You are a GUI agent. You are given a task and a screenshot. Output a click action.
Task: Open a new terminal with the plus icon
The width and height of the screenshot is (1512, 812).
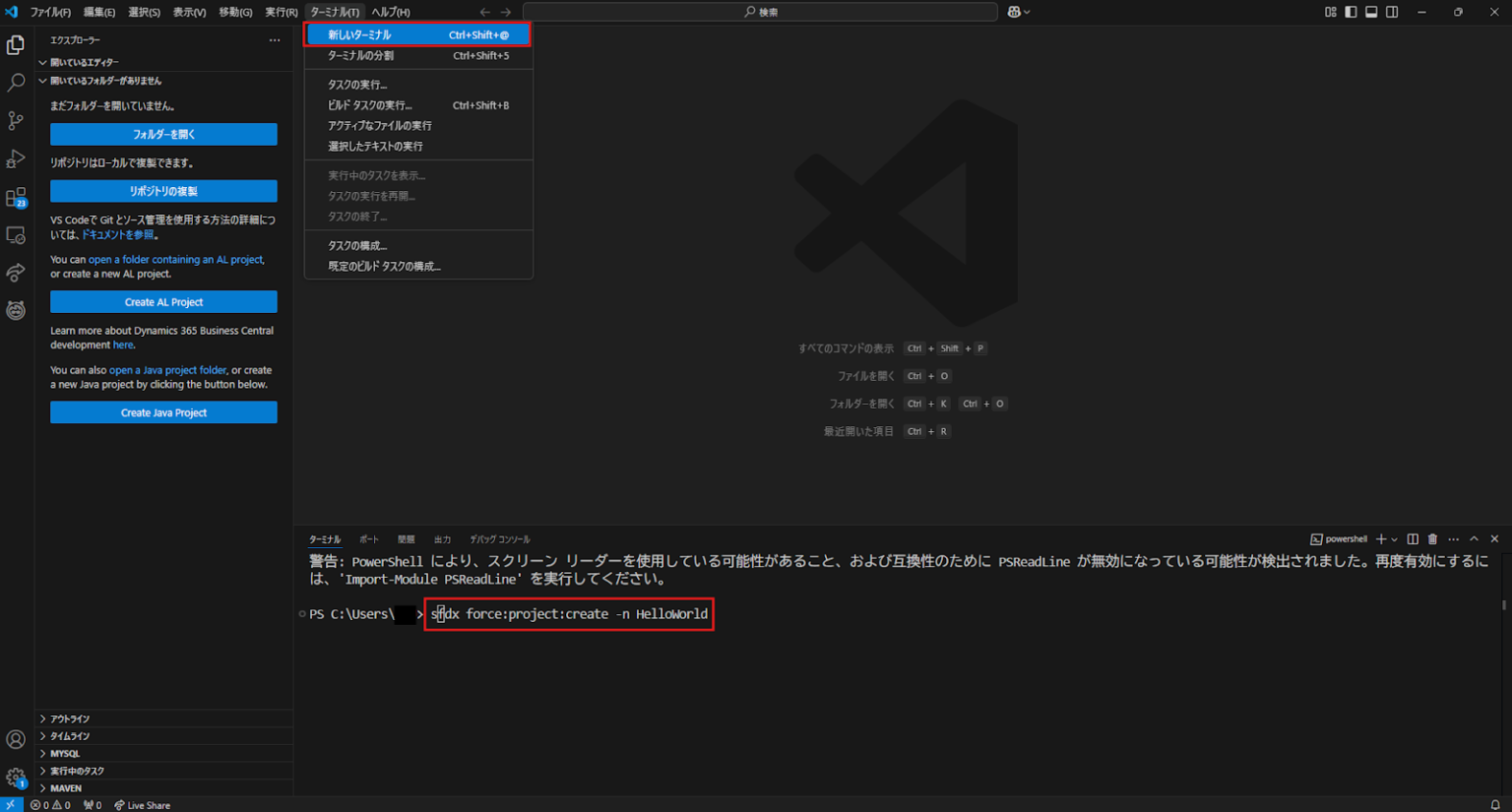point(1380,538)
